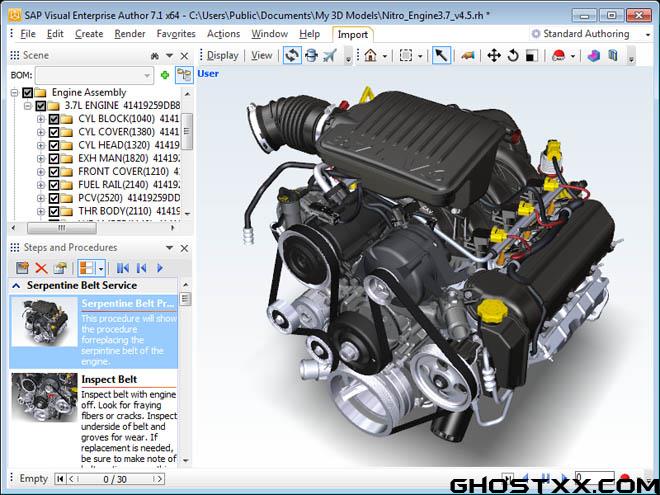Image resolution: width=660 pixels, height=495 pixels.
Task: Click the update step icon
Action: click(60, 268)
